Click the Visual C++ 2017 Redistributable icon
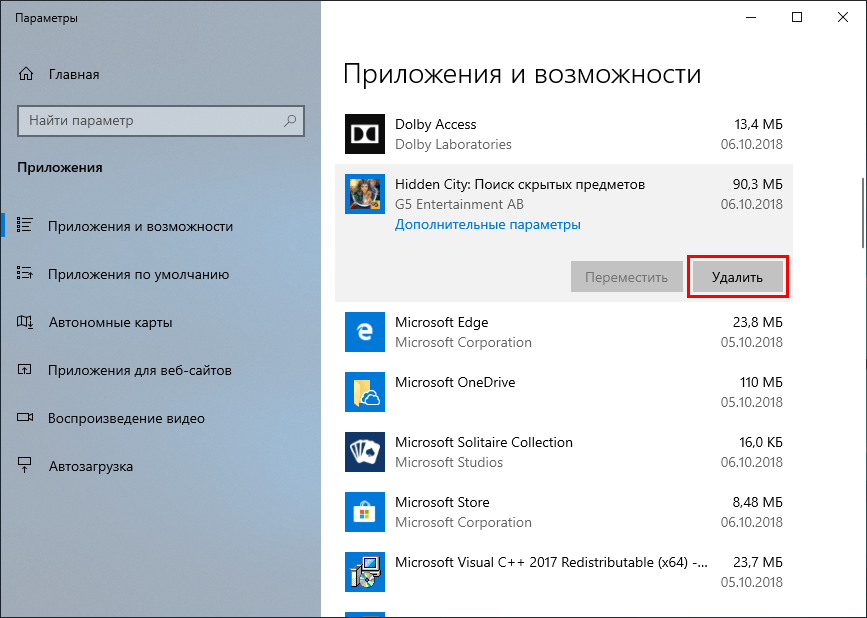 click(x=365, y=572)
